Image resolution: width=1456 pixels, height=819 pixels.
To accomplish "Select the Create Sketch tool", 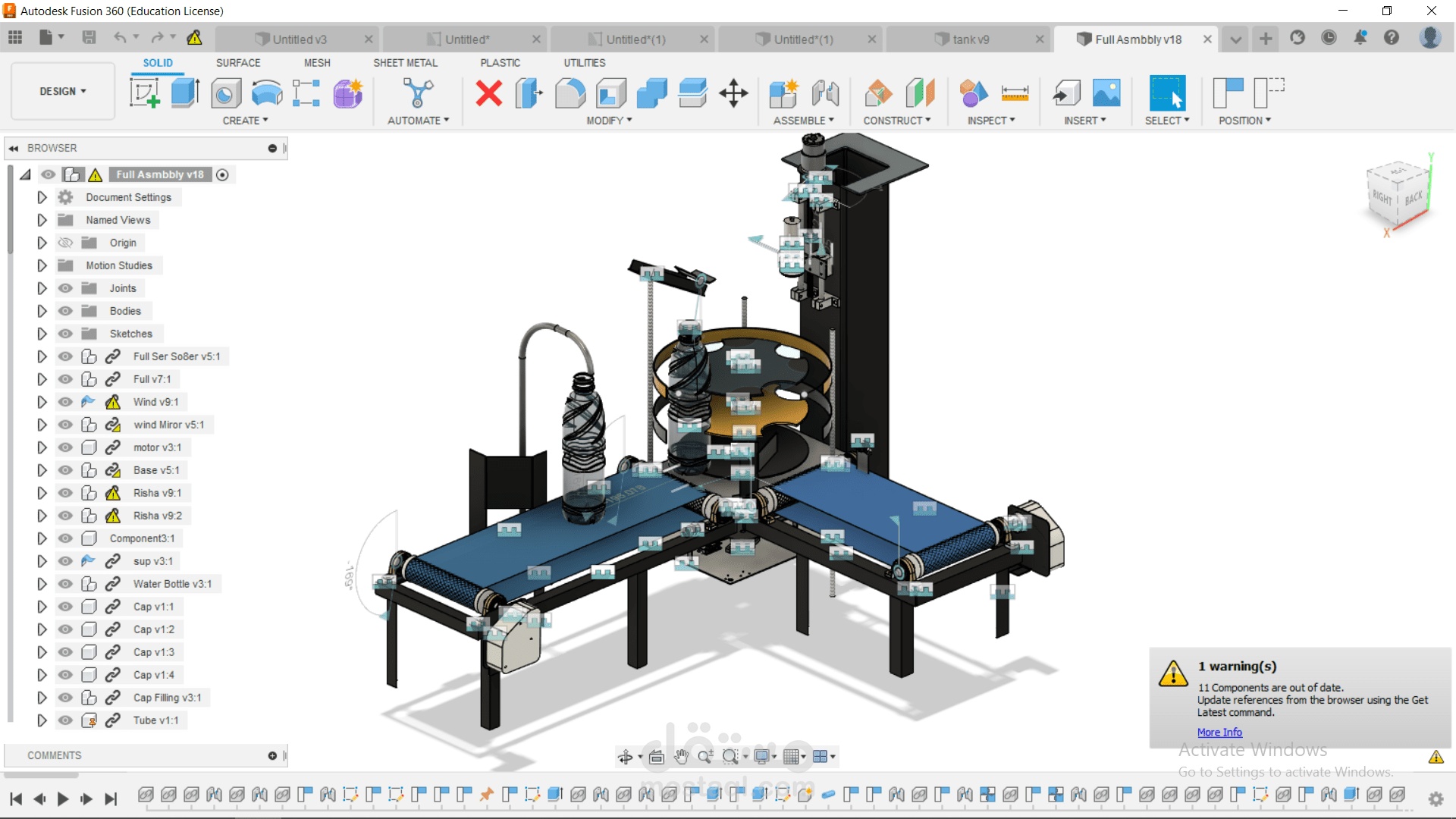I will click(x=144, y=93).
